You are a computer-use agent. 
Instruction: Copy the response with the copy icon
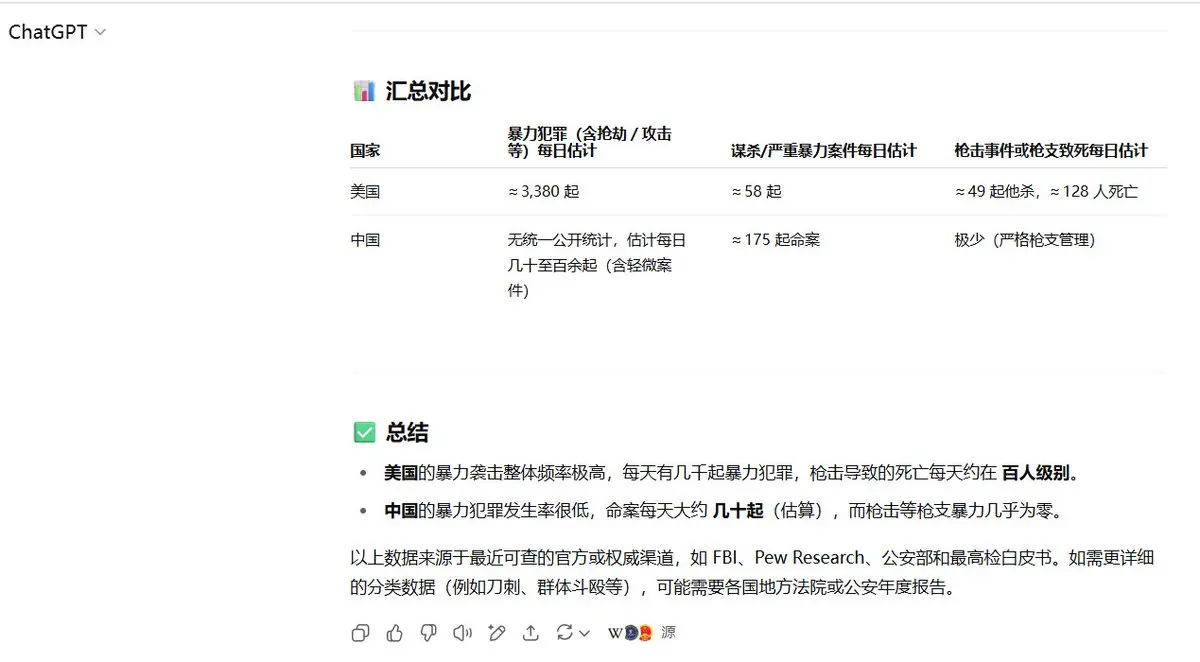pos(361,633)
